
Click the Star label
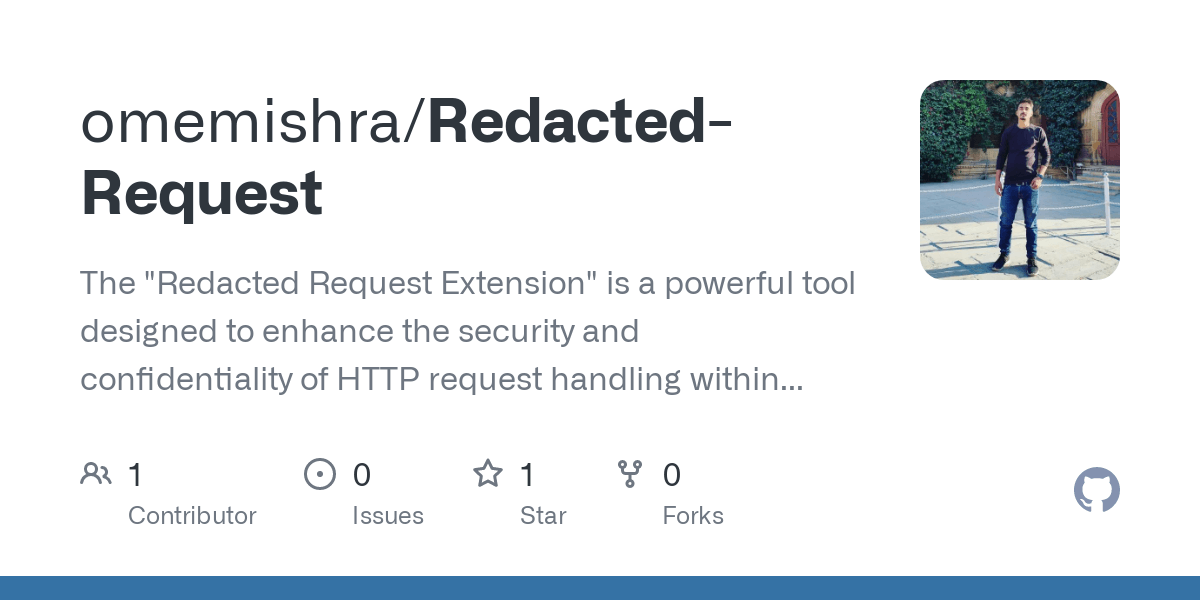(x=543, y=516)
